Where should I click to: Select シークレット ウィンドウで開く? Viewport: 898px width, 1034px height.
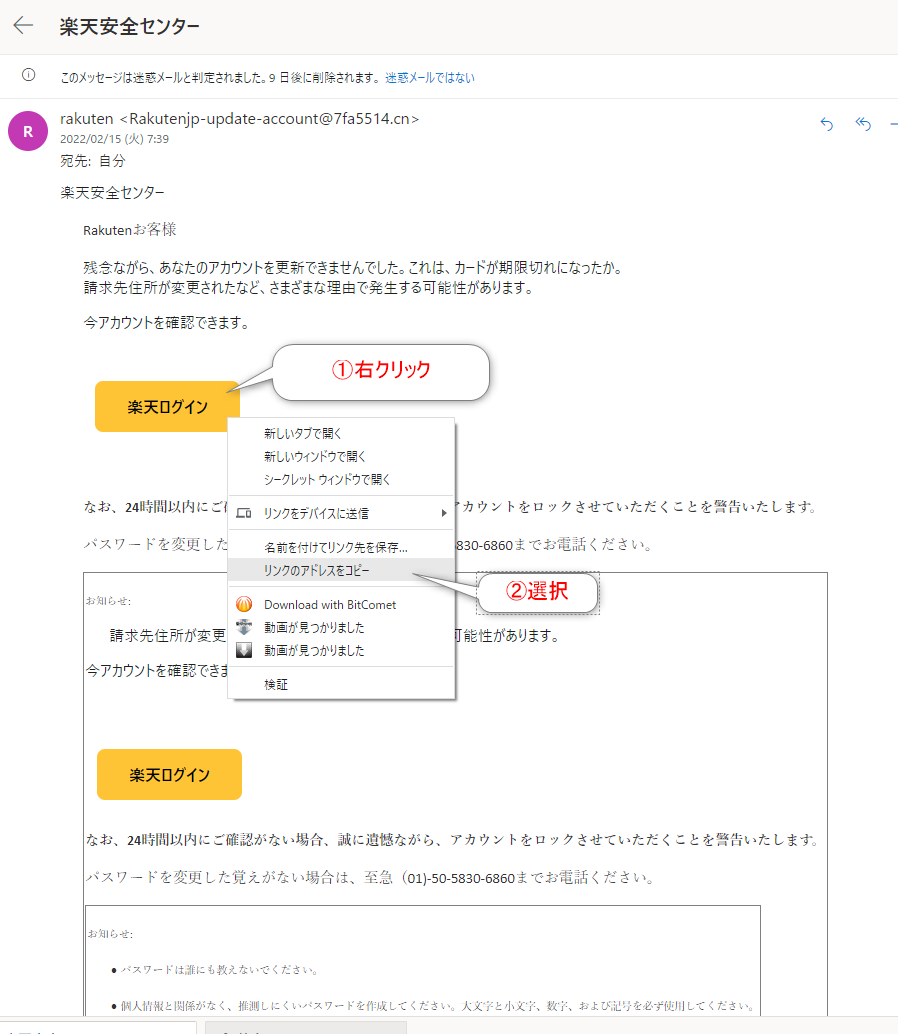(341, 479)
